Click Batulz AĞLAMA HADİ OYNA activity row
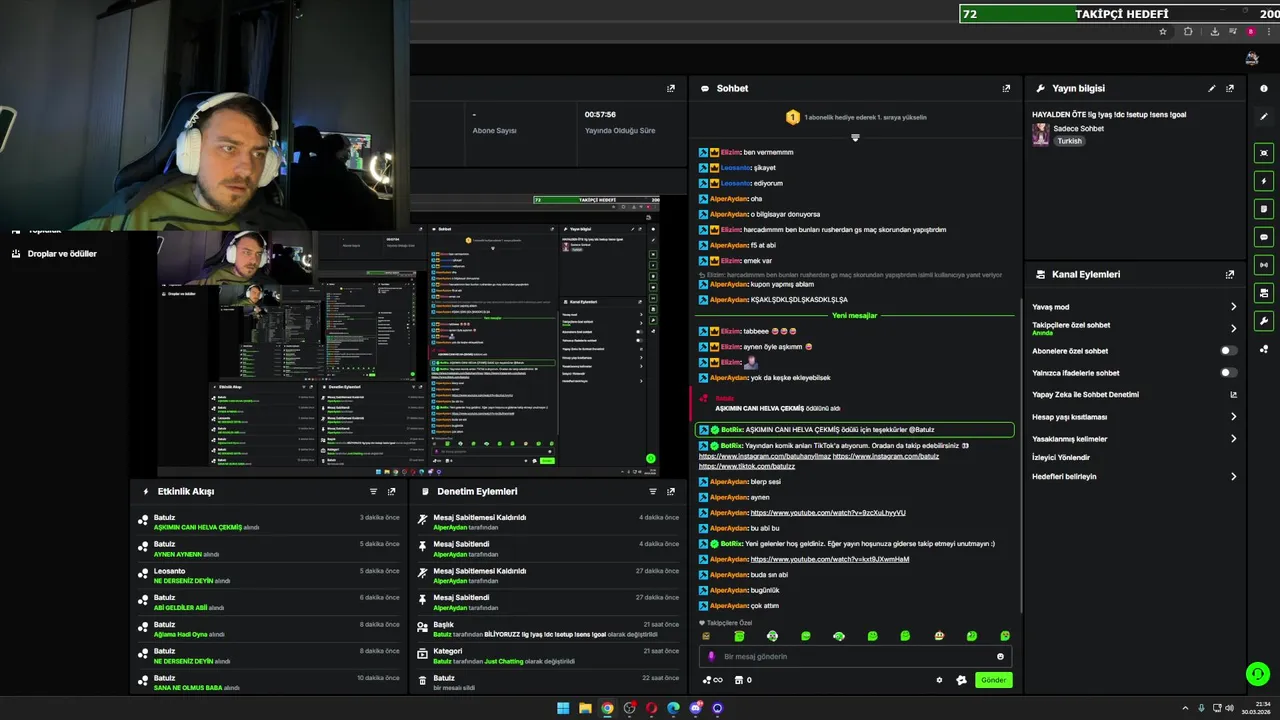The height and width of the screenshot is (720, 1280). pyautogui.click(x=270, y=629)
